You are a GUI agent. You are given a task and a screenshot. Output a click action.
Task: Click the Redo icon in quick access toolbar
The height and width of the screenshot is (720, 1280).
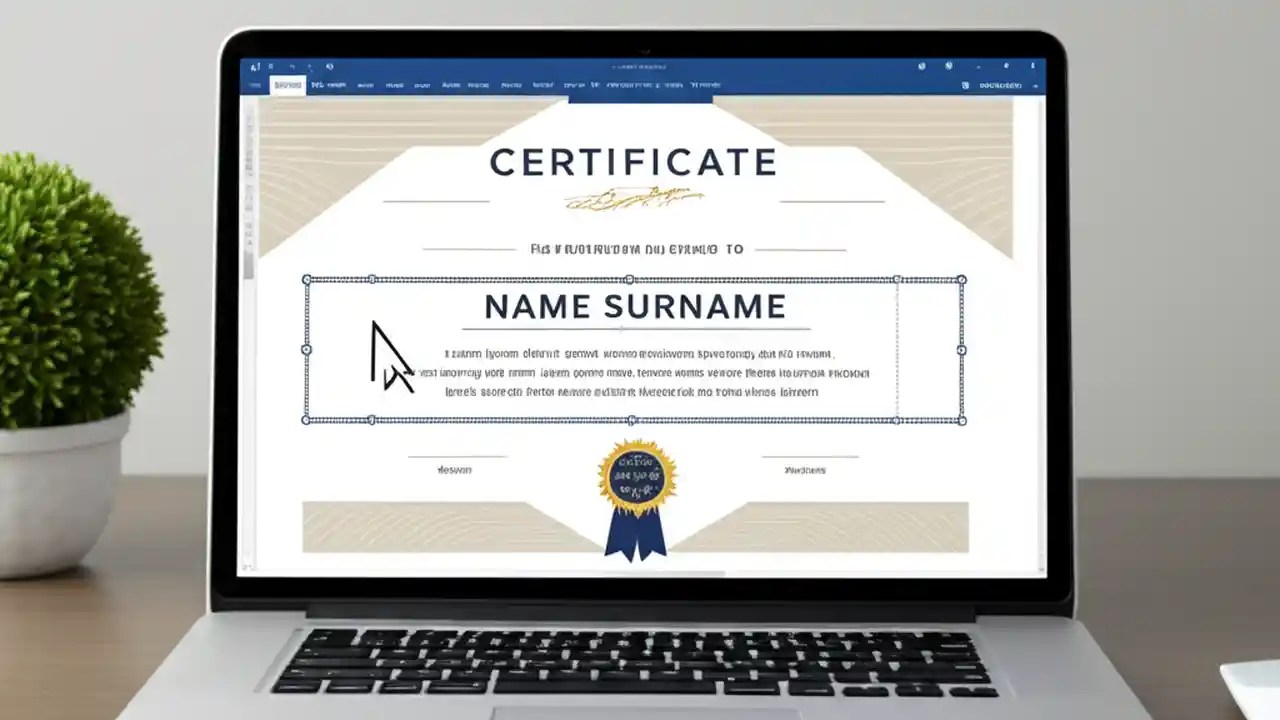pos(310,66)
